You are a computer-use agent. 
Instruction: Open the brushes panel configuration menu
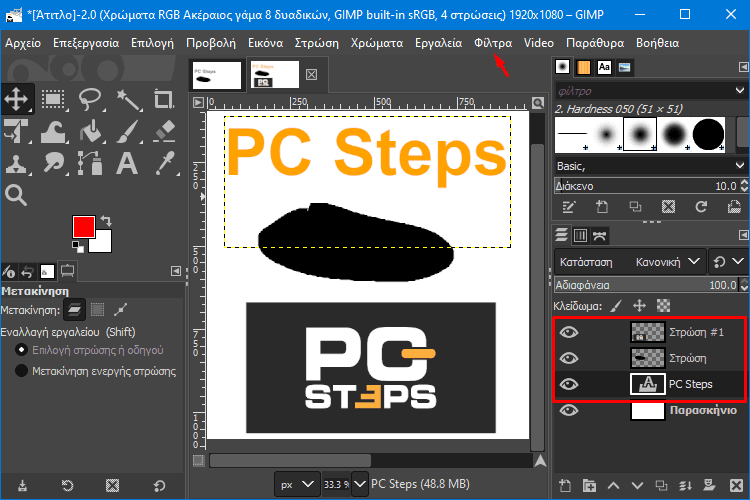coord(743,67)
